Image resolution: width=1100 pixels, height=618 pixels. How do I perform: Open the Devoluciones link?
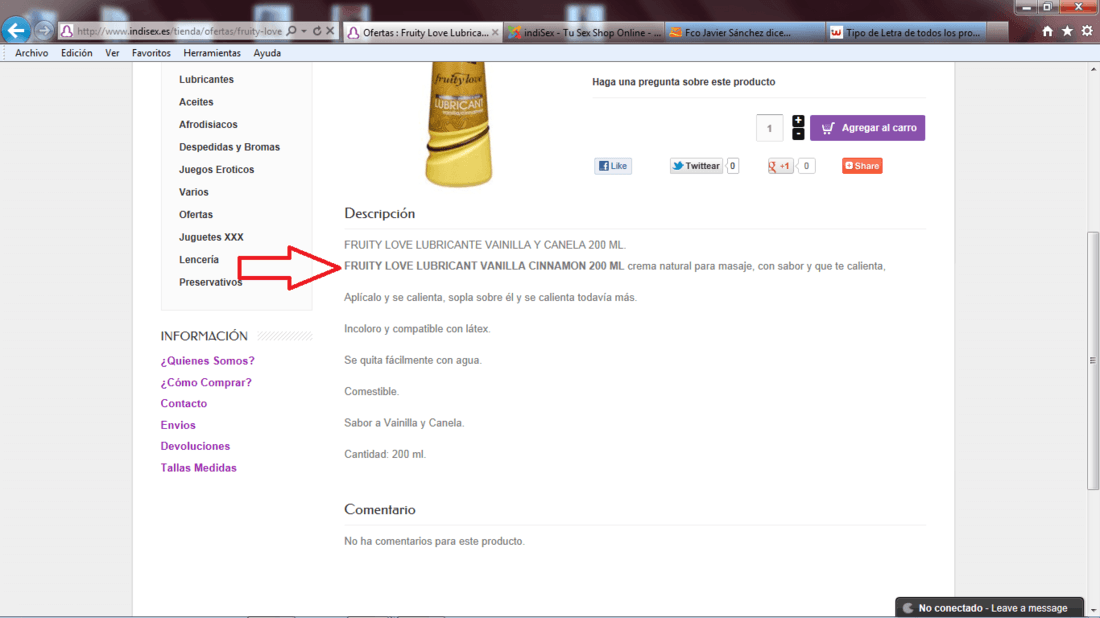195,446
